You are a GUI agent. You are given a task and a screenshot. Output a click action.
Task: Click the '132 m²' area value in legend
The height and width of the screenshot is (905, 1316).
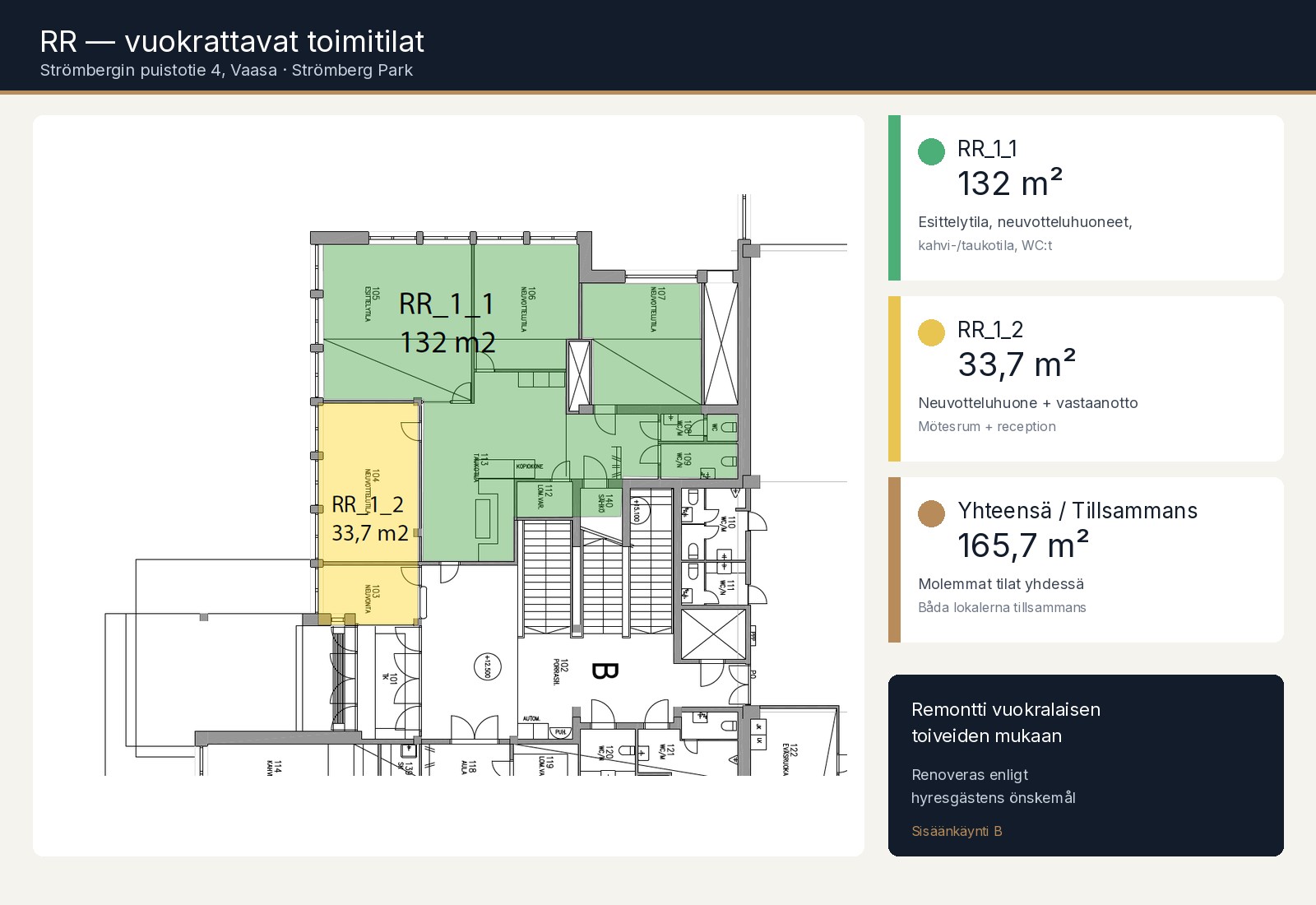(x=1010, y=183)
